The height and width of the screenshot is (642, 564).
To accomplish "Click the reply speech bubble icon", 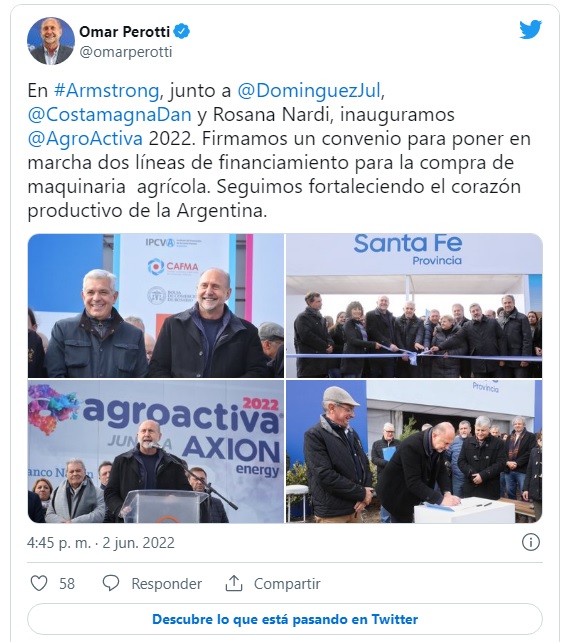I will [x=111, y=583].
